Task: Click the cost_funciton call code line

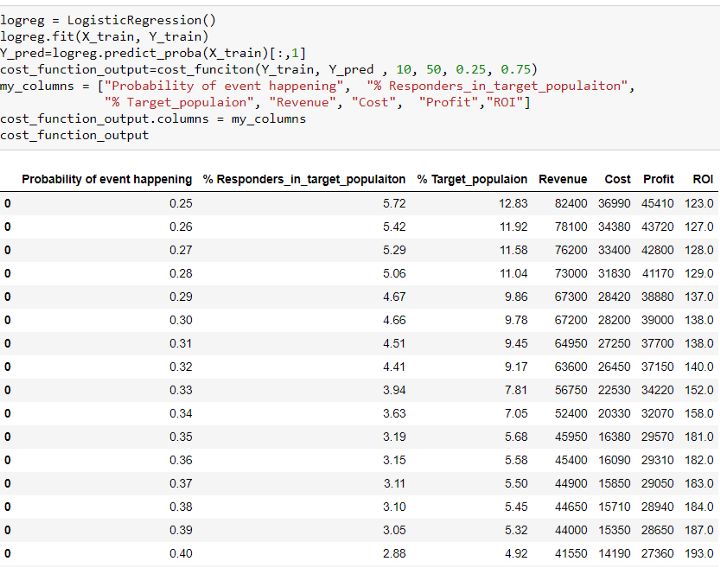Action: click(269, 70)
